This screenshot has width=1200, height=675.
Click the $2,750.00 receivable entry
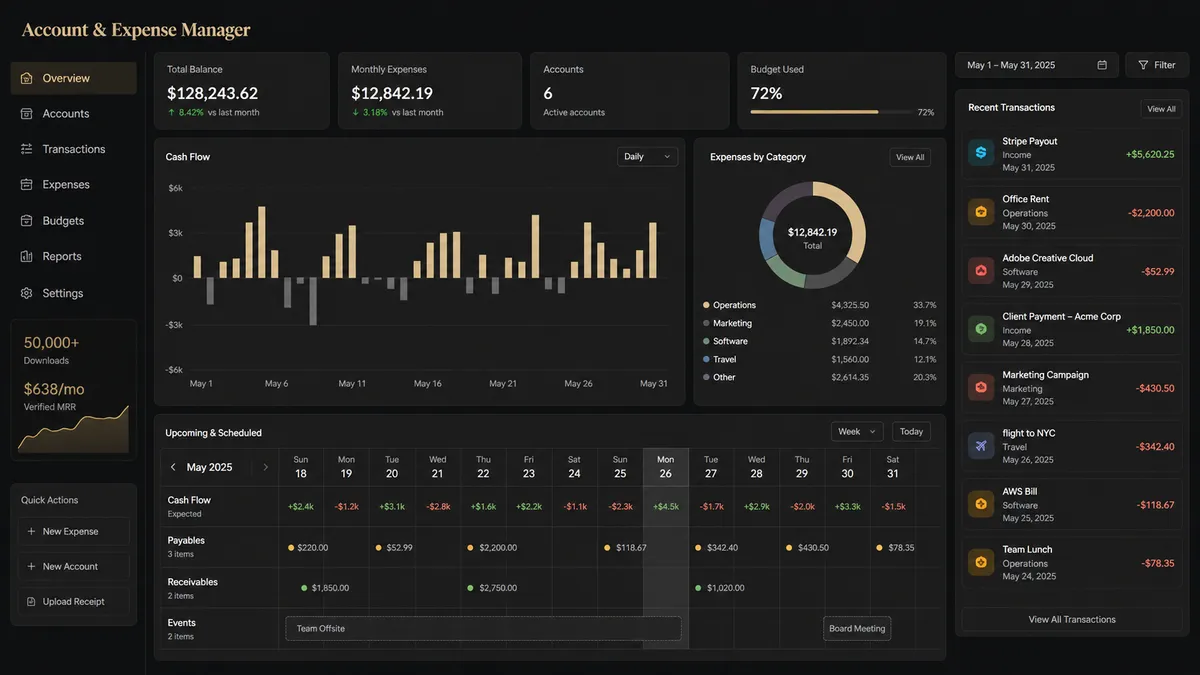point(492,588)
